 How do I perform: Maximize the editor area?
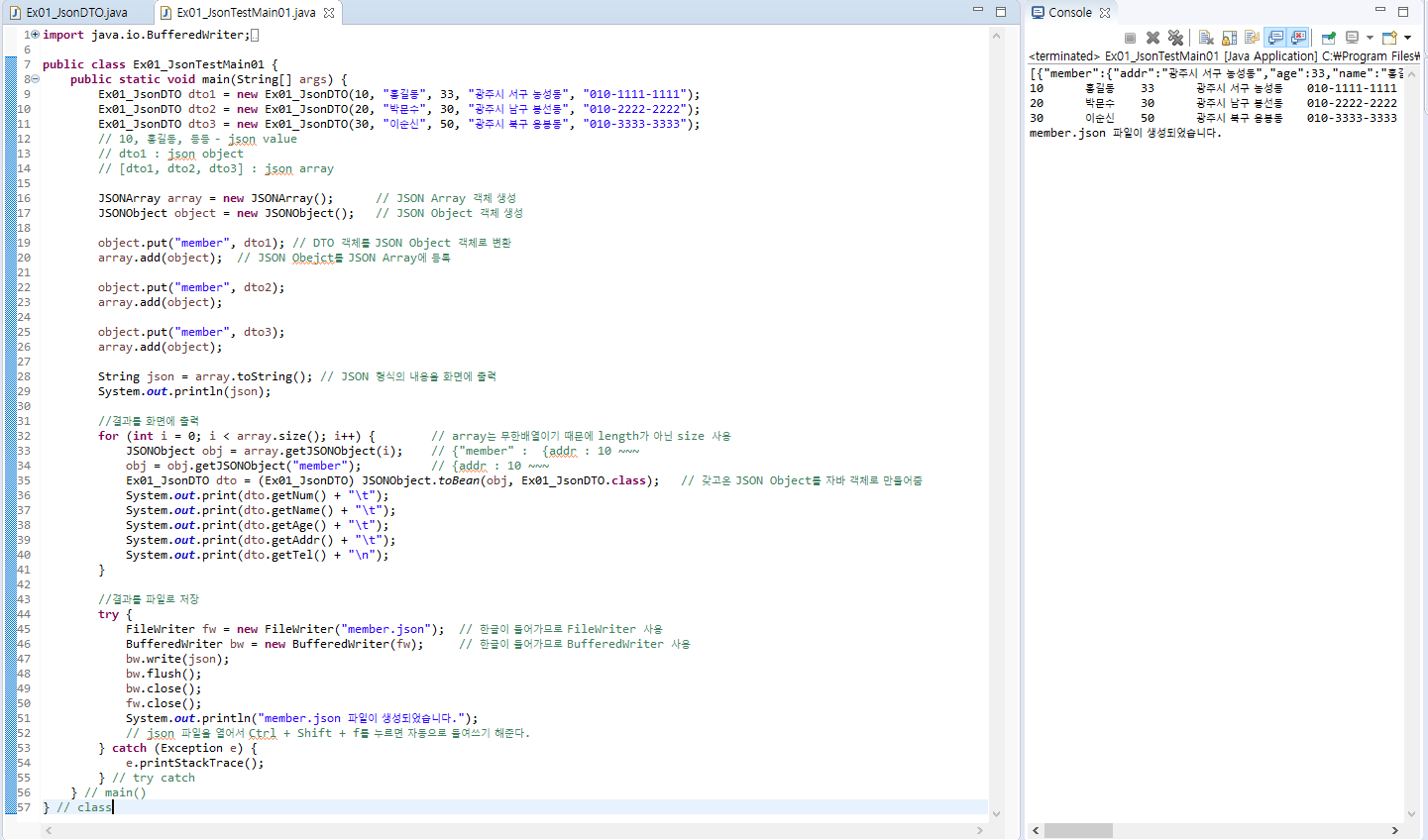[1001, 12]
